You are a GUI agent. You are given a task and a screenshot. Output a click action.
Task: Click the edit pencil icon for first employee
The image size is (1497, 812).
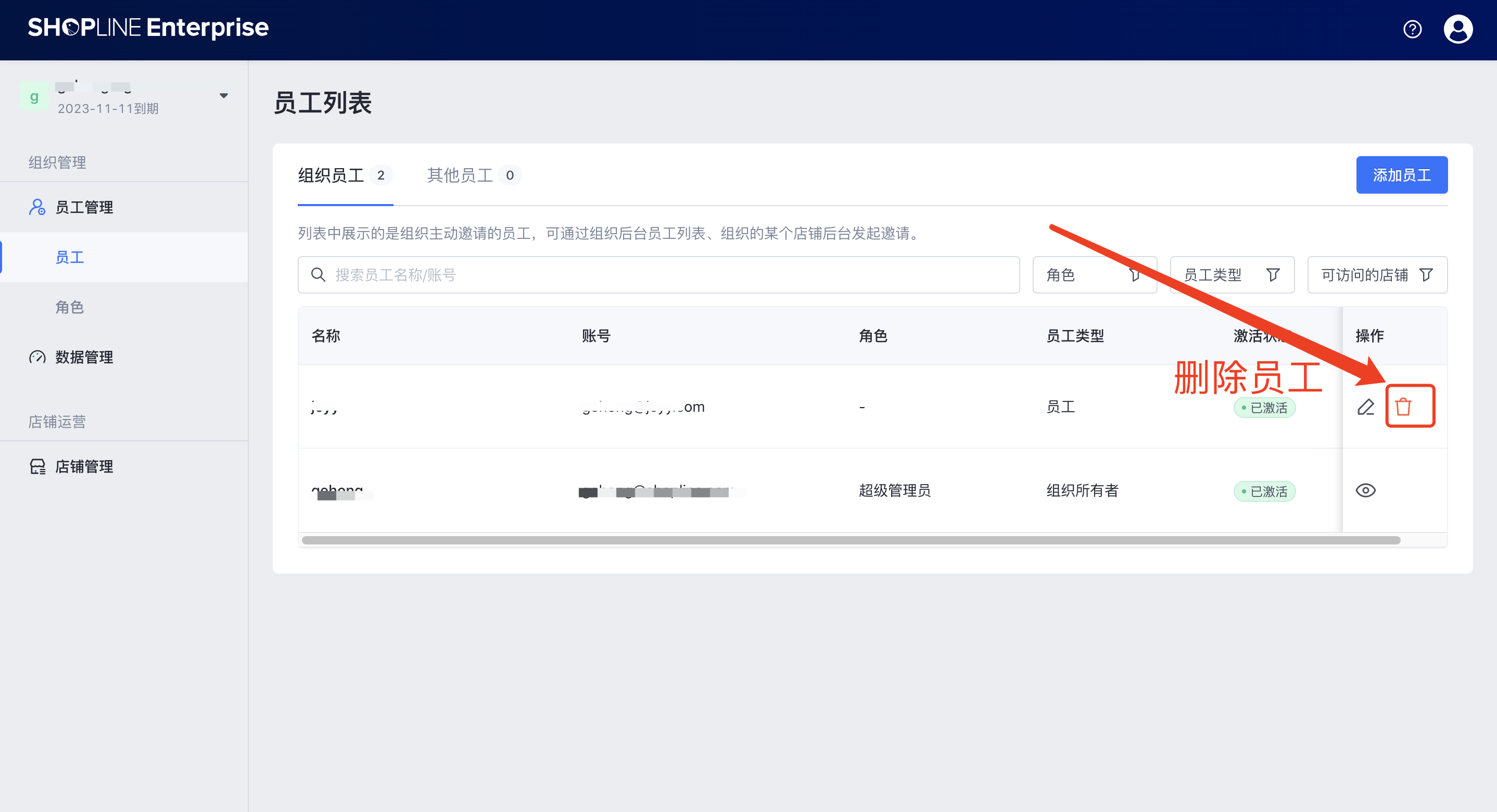(x=1366, y=407)
